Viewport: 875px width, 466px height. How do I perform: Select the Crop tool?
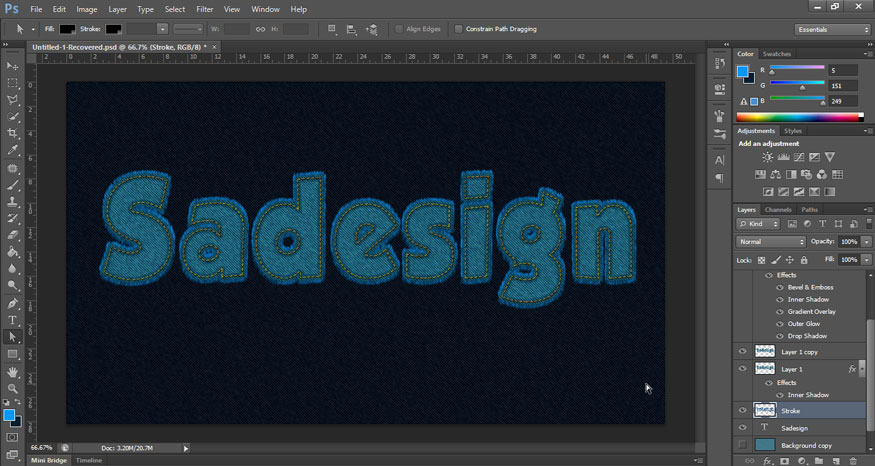[12, 133]
